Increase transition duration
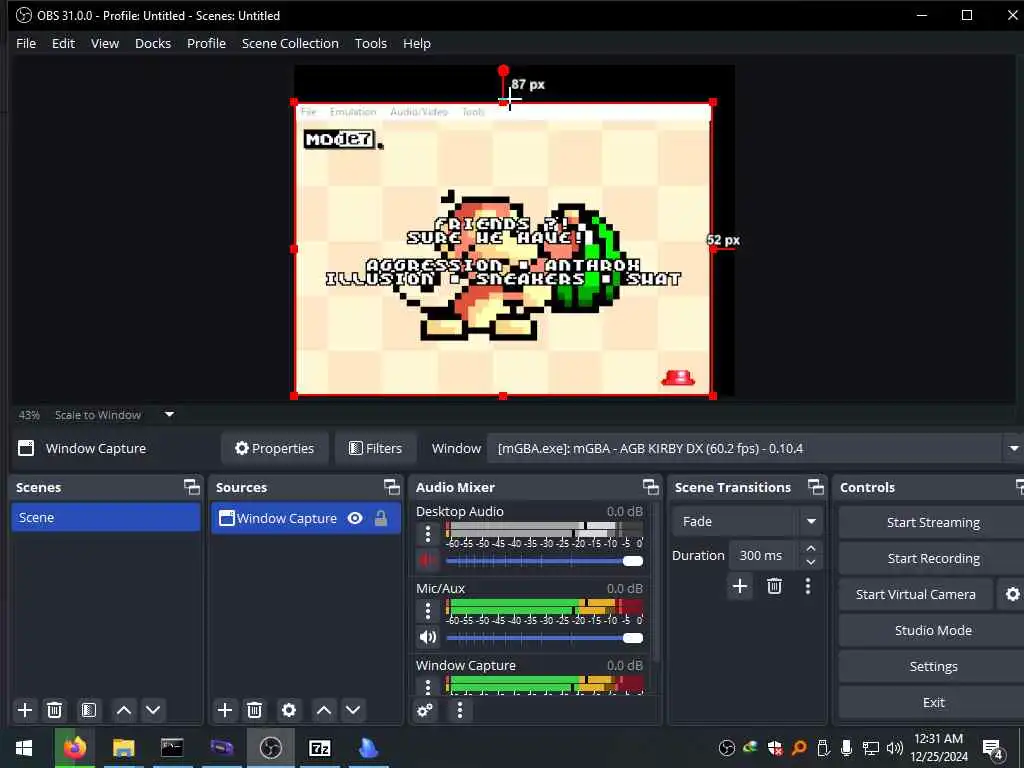1024x768 pixels. tap(810, 548)
